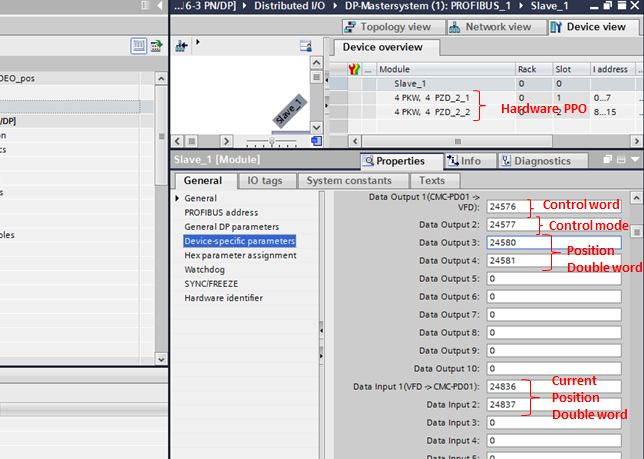Open the IO tags tab
644x459 pixels.
pyautogui.click(x=265, y=181)
